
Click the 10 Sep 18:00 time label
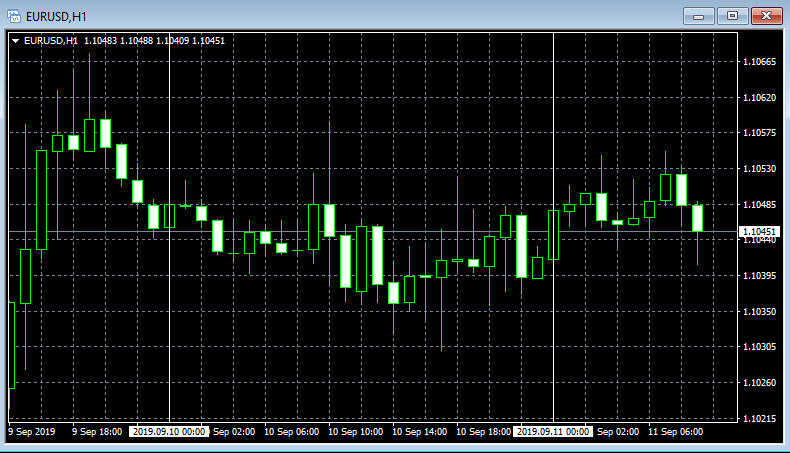coord(483,432)
